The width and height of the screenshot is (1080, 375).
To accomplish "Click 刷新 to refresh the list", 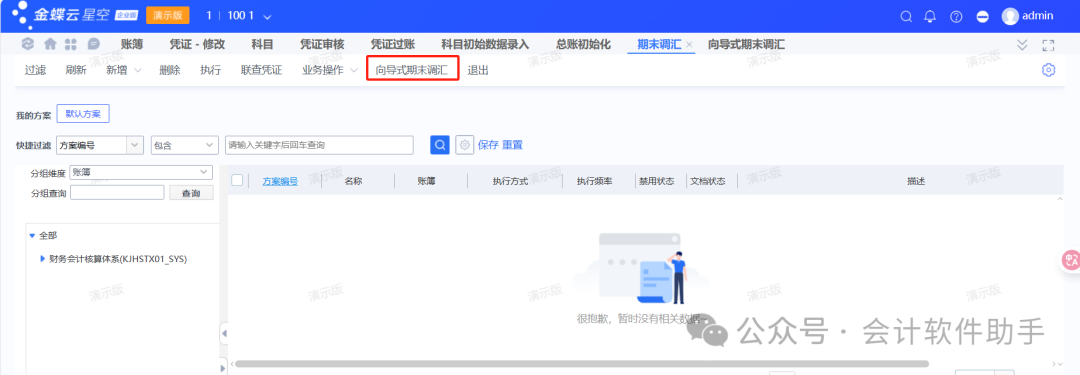I will [x=76, y=70].
